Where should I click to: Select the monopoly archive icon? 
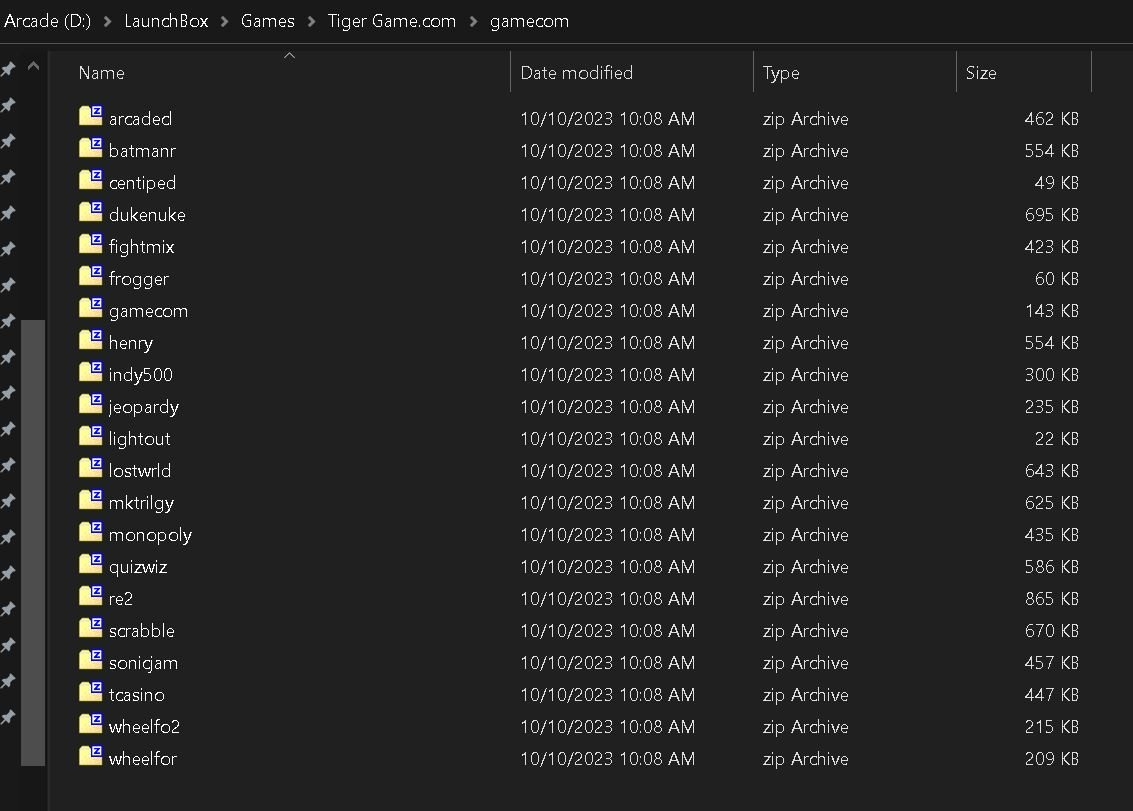[x=90, y=531]
